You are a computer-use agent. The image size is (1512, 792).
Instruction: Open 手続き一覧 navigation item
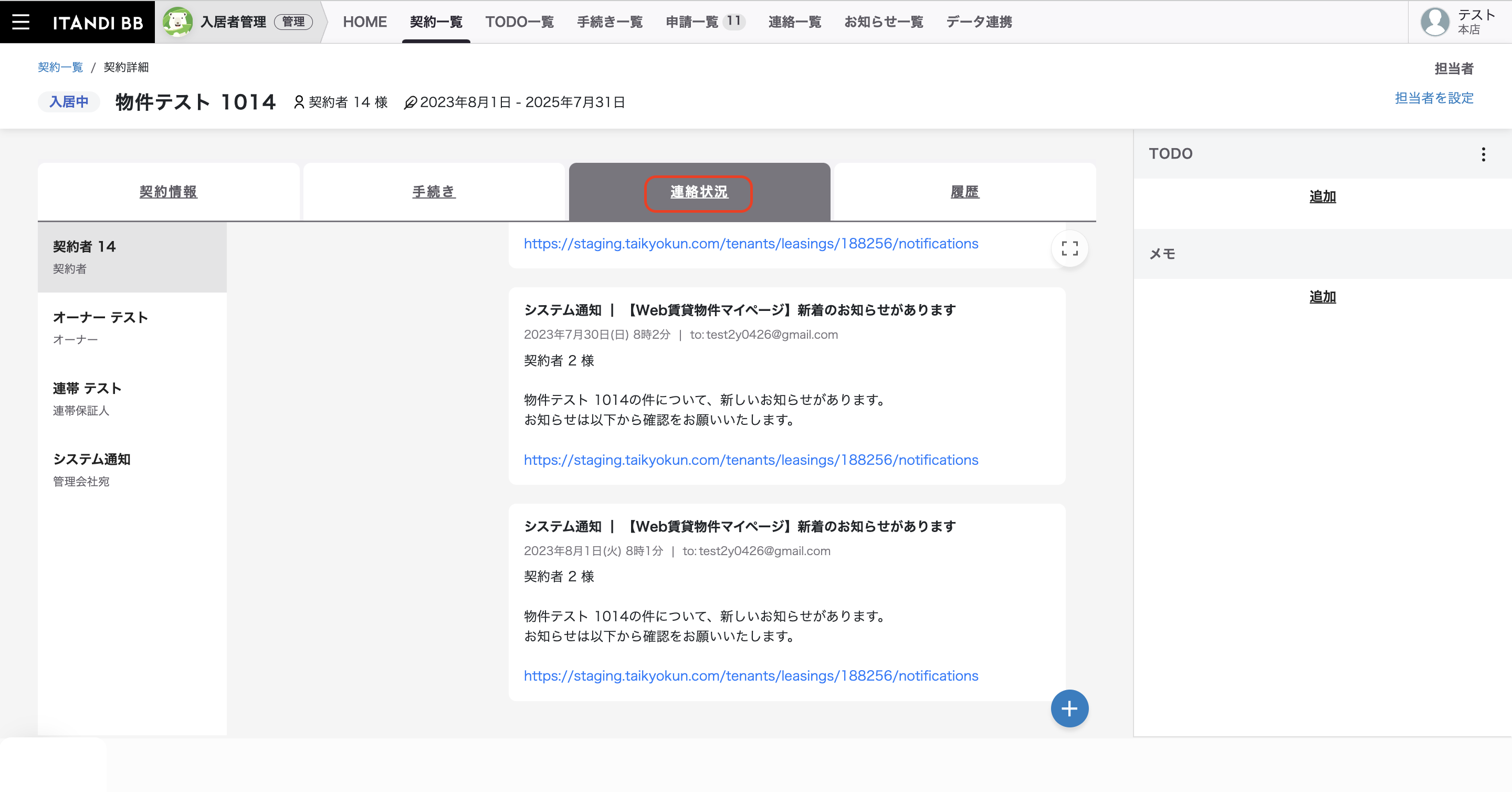pyautogui.click(x=610, y=22)
